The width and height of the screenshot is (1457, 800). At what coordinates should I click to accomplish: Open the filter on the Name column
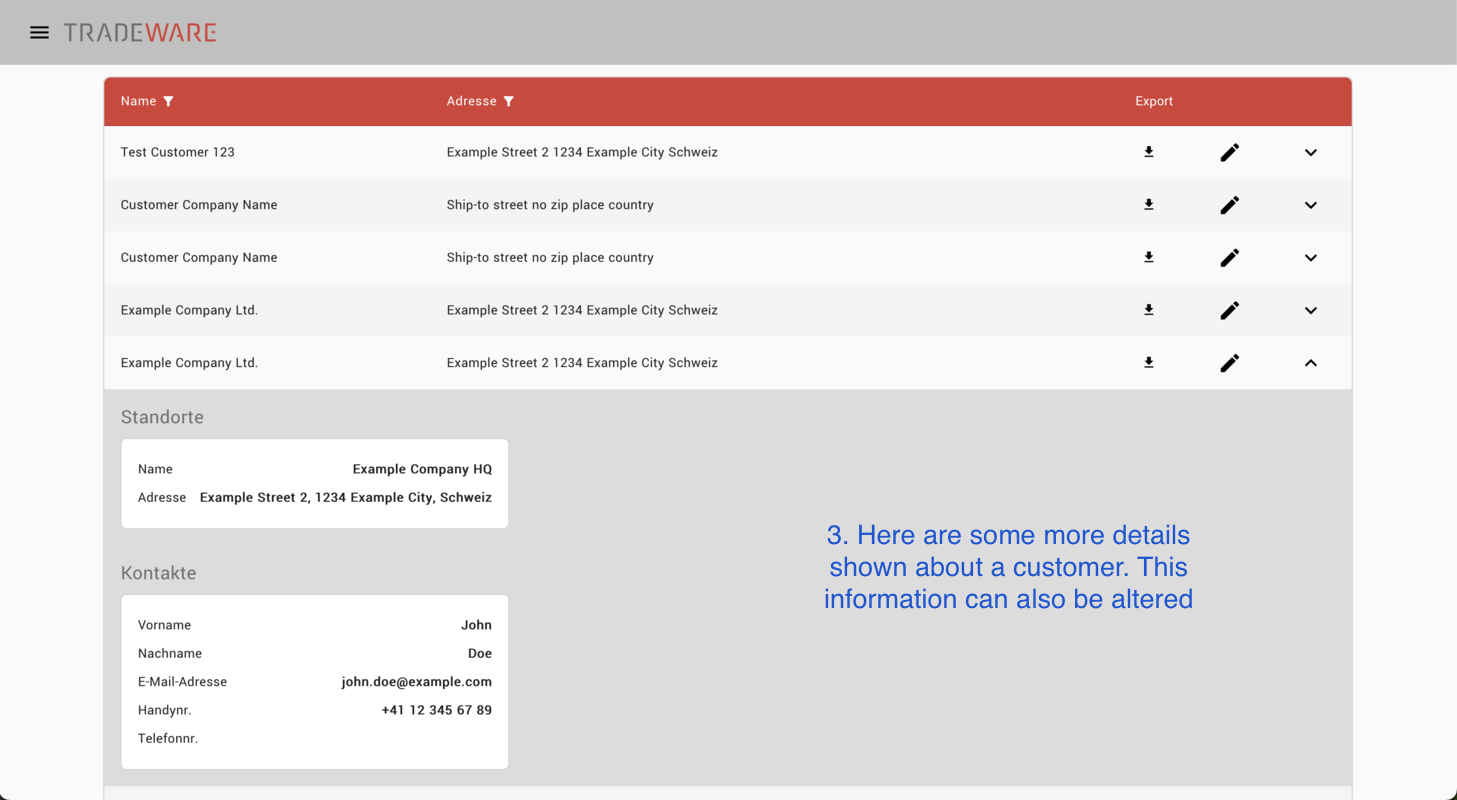pyautogui.click(x=168, y=101)
